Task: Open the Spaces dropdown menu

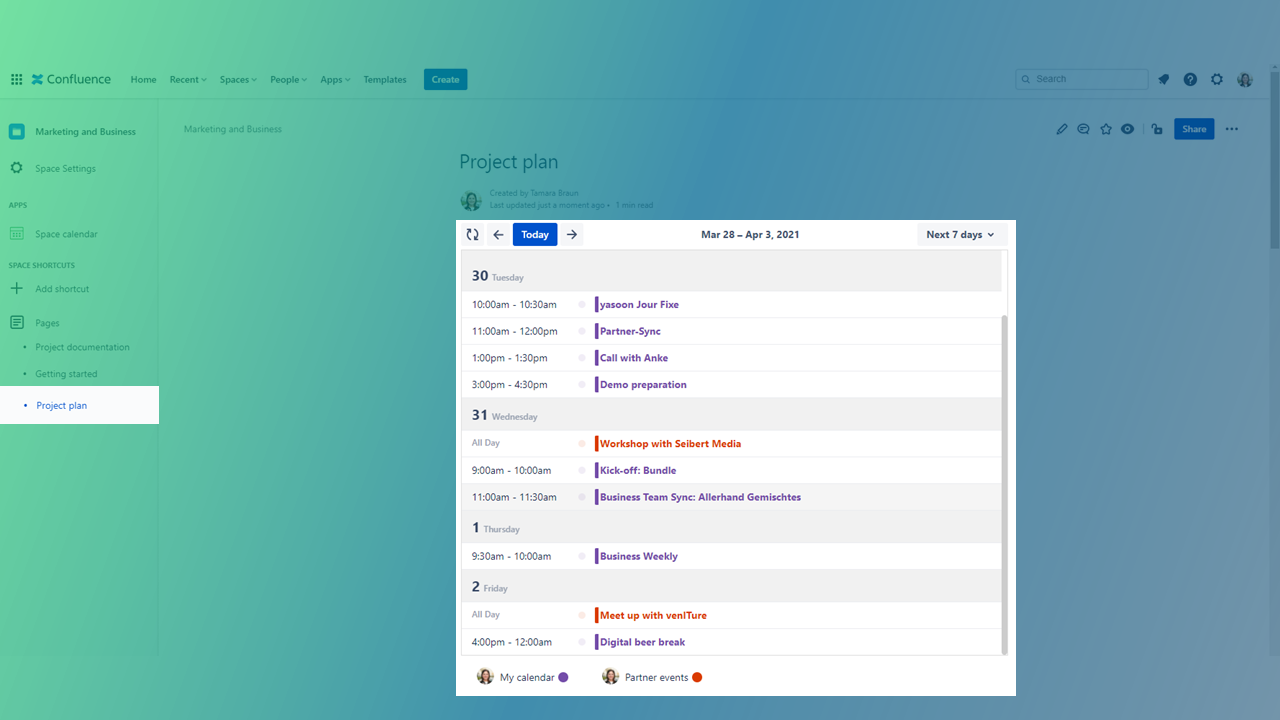Action: [x=238, y=80]
